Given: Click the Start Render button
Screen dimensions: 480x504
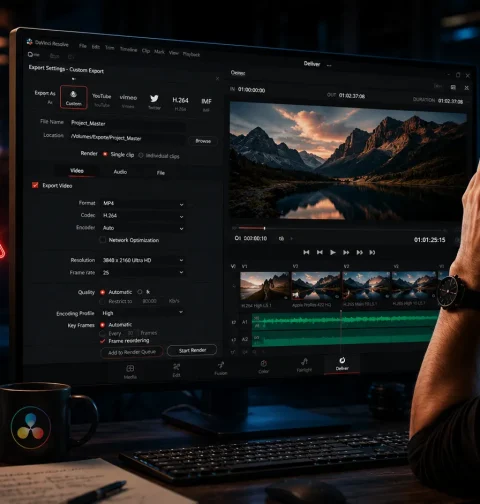Looking at the screenshot, I should (192, 350).
